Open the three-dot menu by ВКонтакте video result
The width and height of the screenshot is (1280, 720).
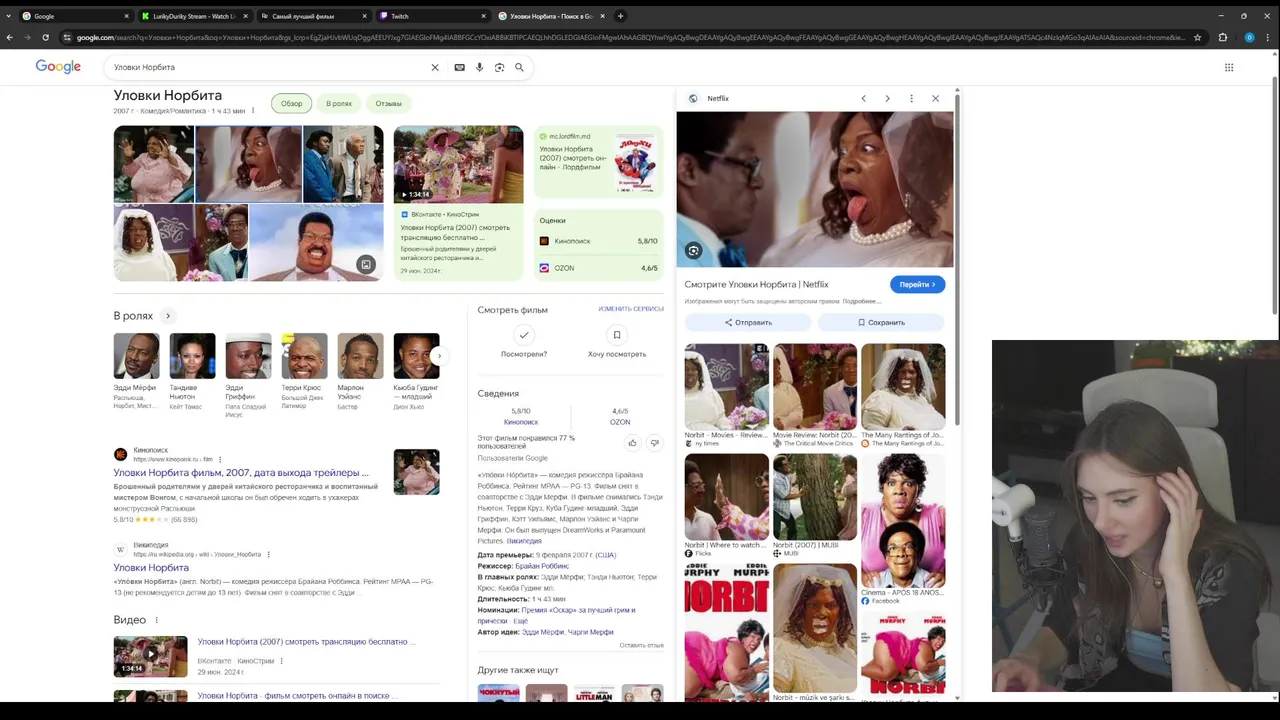[281, 661]
